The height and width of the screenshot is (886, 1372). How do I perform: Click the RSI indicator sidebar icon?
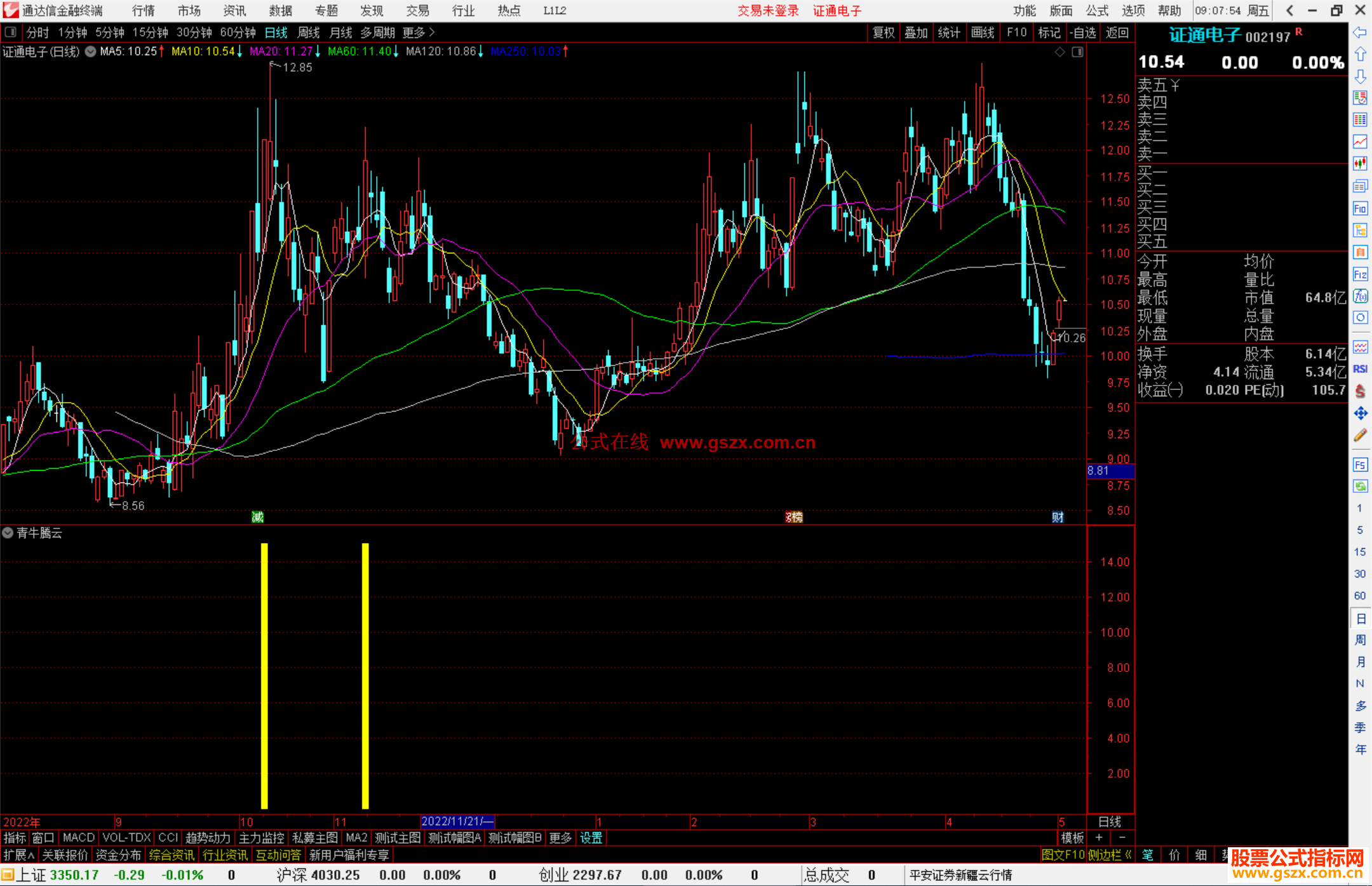tap(1360, 369)
